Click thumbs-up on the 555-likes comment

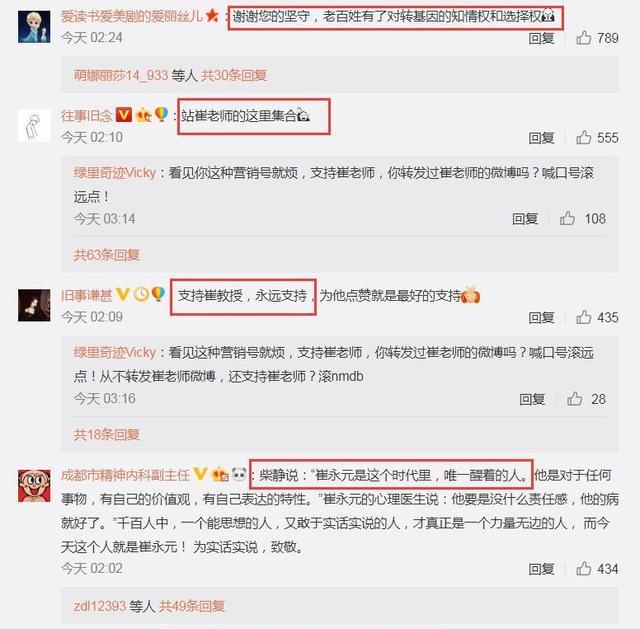pos(584,138)
